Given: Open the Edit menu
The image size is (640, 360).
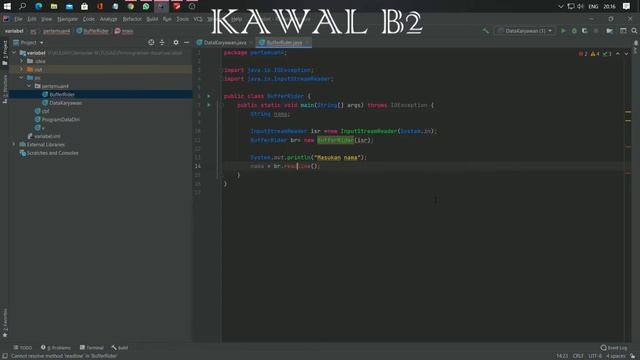Looking at the screenshot, I should (x=32, y=19).
